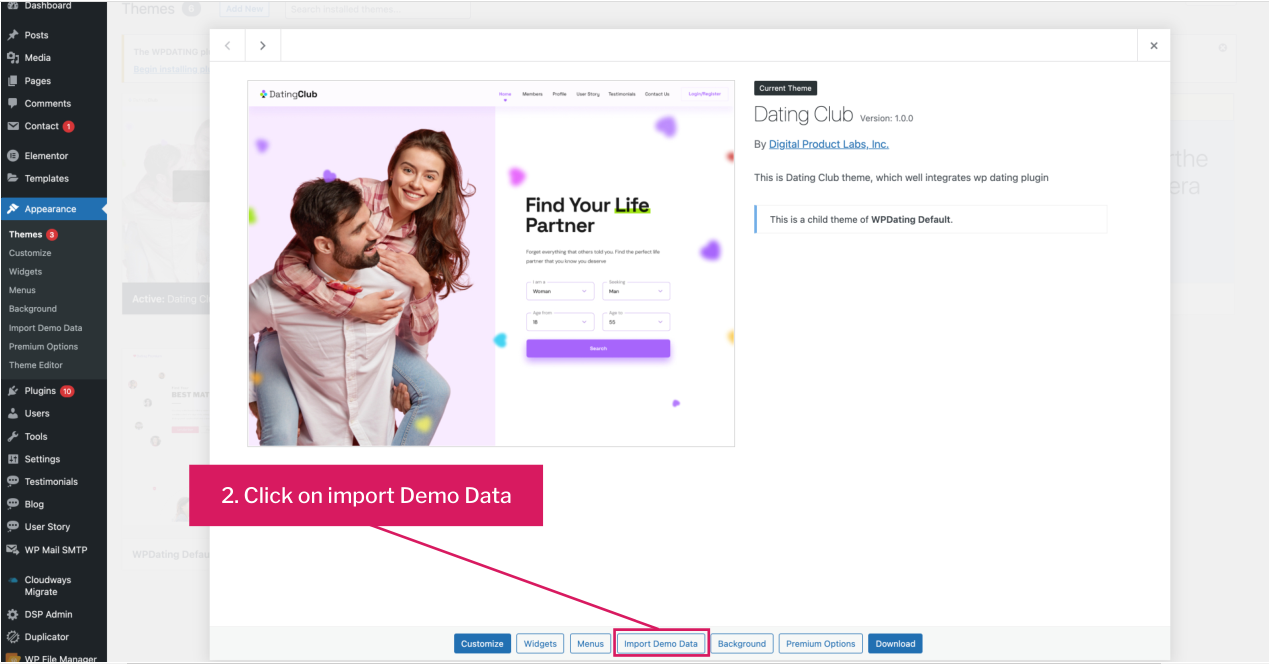Open Customize in Appearance submenu
The height and width of the screenshot is (664, 1269).
coord(30,253)
